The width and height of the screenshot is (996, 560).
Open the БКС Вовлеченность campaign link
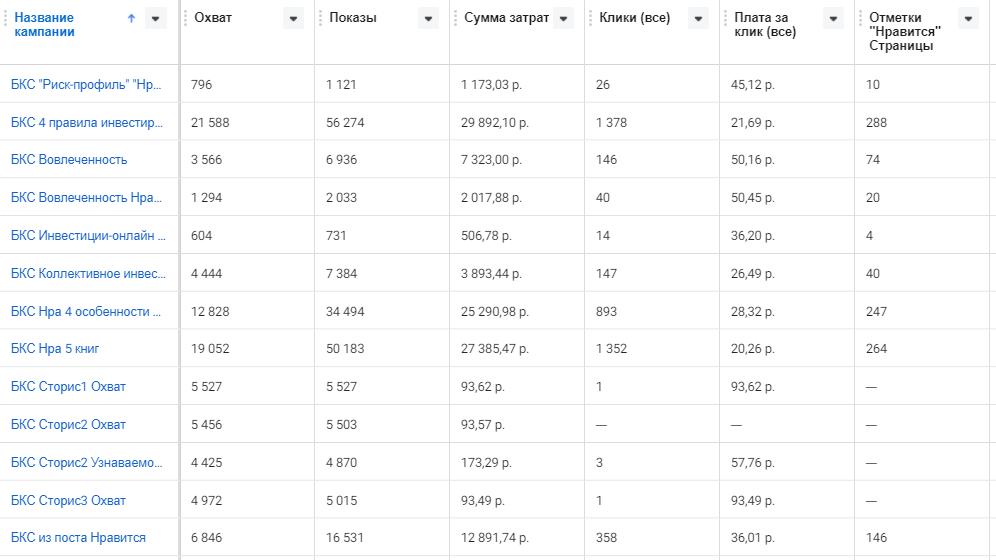point(69,160)
